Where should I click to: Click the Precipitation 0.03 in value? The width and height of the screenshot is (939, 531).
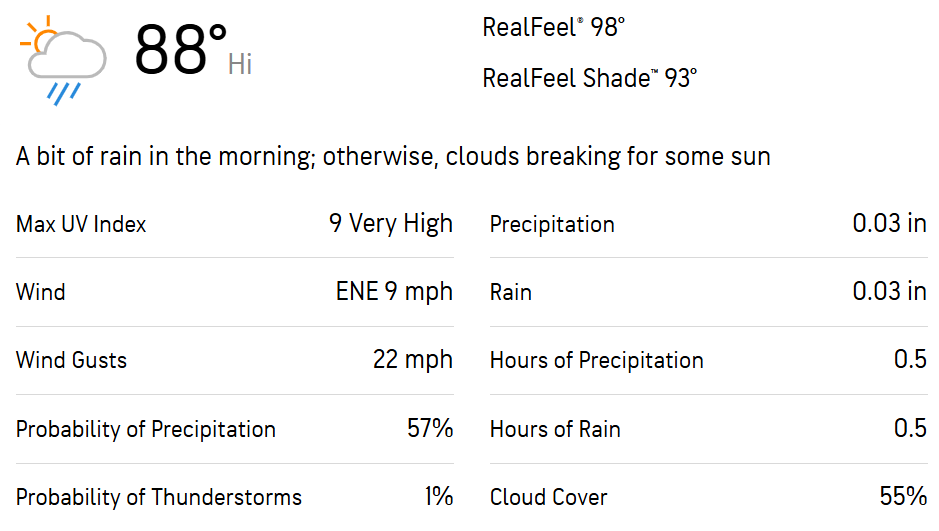point(889,224)
